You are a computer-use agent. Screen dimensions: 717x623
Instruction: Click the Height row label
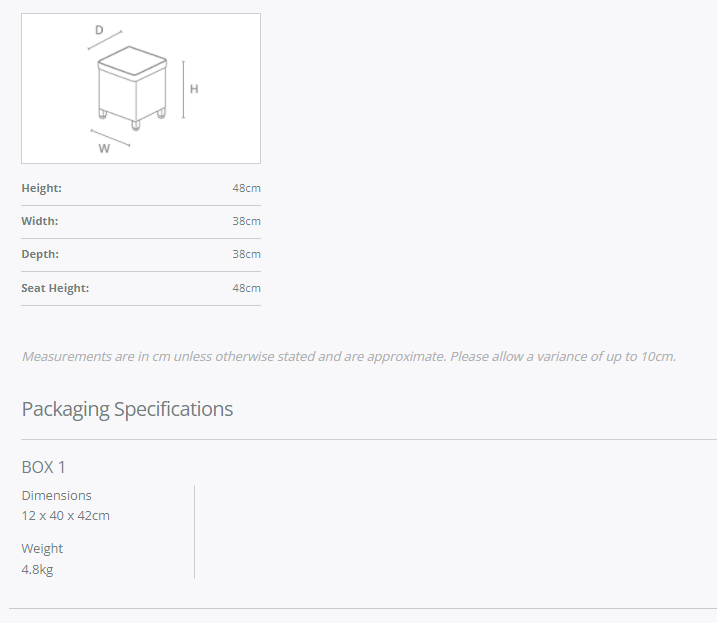[x=42, y=188]
